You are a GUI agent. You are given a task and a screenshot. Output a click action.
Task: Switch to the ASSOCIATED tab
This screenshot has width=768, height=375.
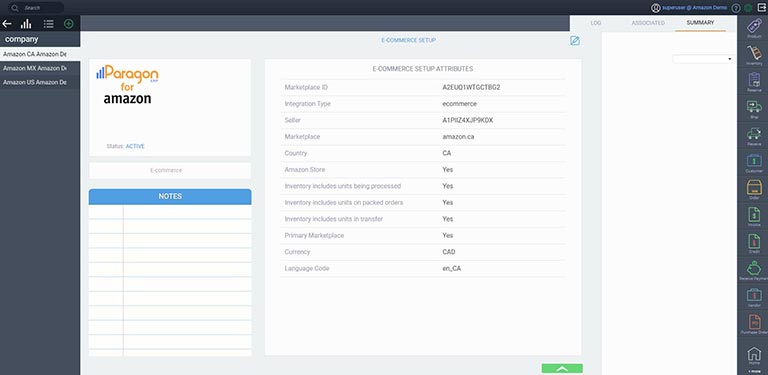[648, 23]
